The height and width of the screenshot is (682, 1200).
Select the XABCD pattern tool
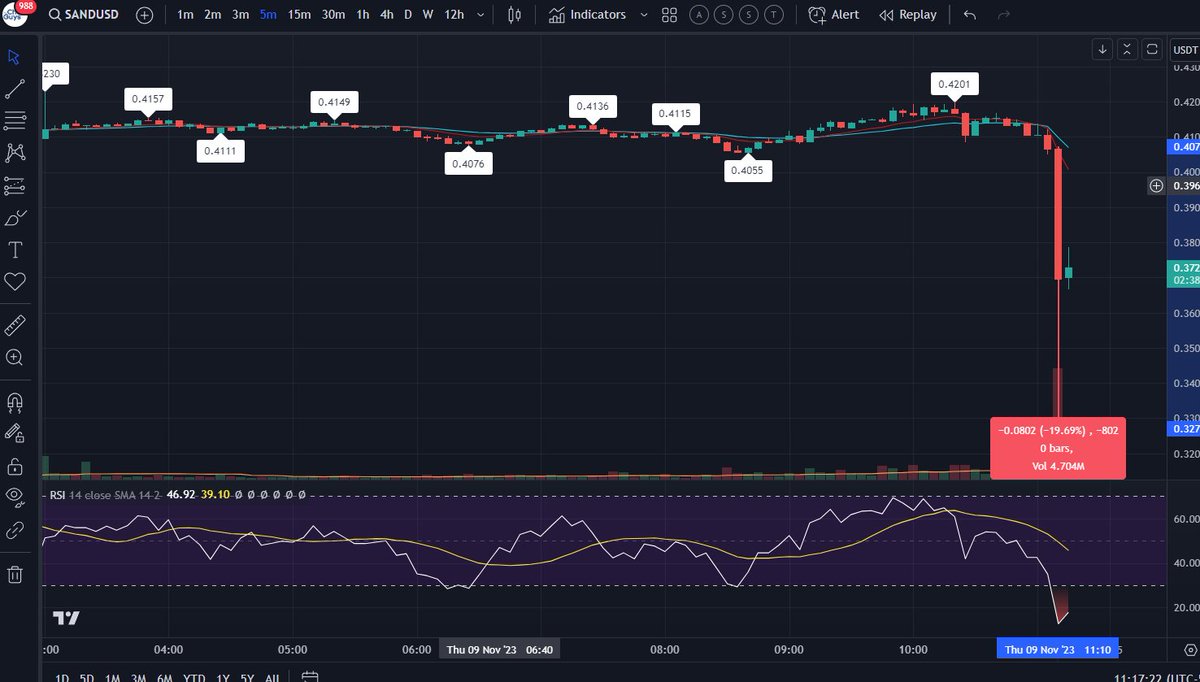point(14,152)
